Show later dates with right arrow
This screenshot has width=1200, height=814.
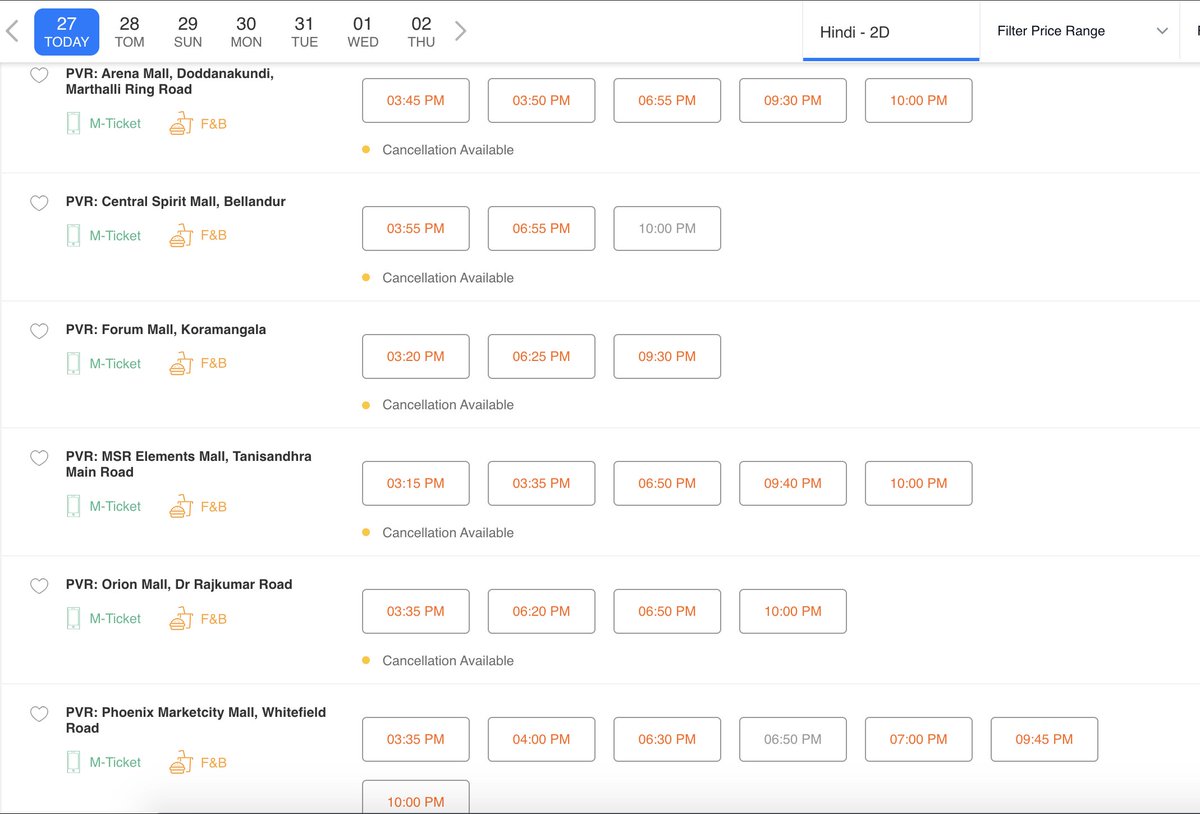click(460, 31)
